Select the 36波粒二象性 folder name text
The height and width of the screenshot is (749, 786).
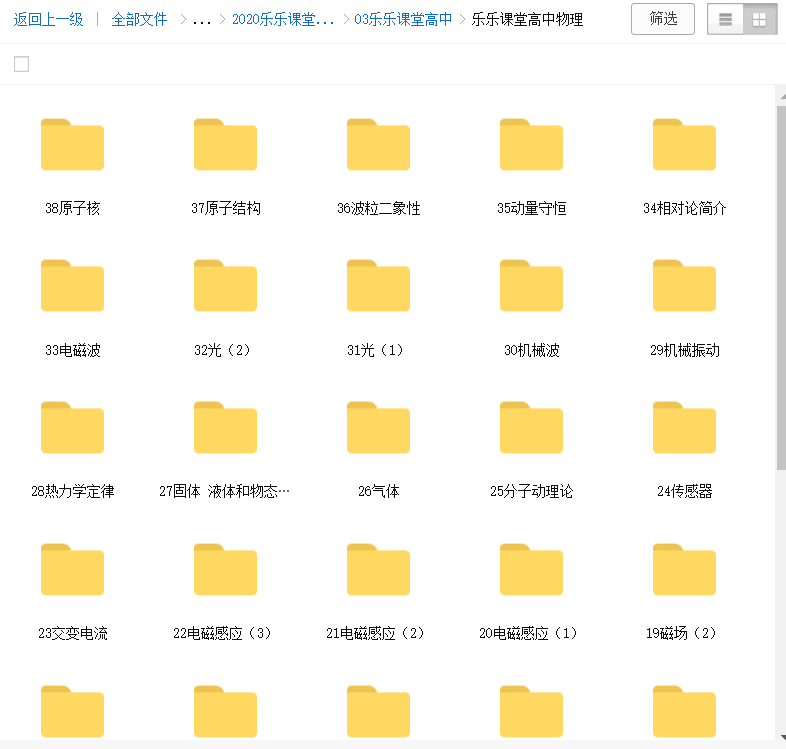click(378, 208)
